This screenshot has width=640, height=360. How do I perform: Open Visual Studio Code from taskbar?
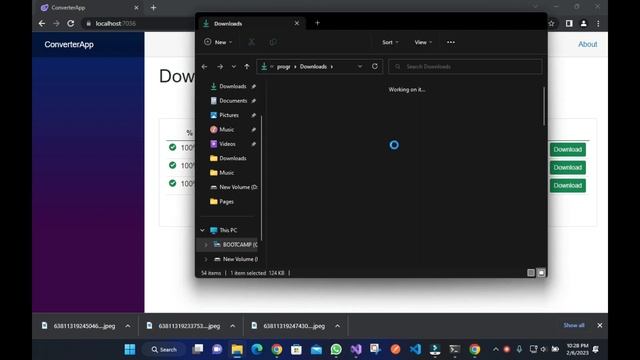point(415,349)
